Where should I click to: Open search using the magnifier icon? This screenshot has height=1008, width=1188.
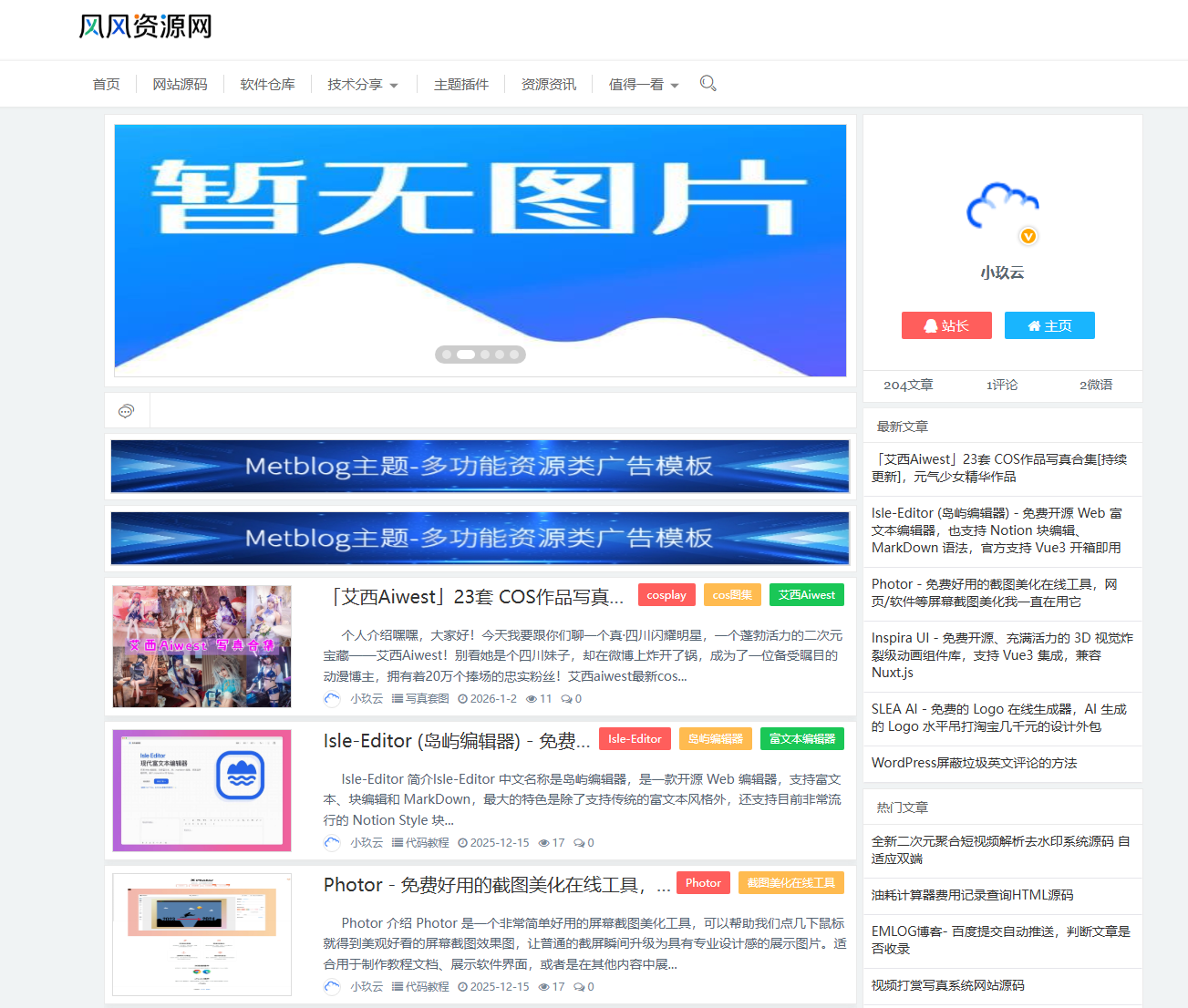point(708,83)
